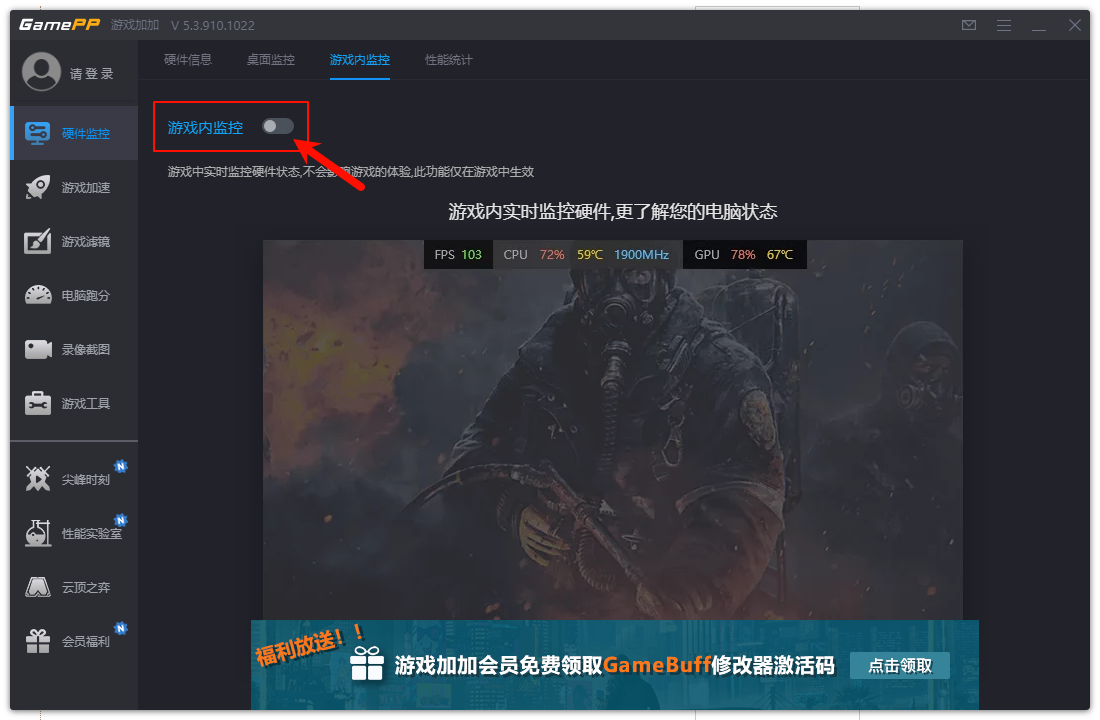The width and height of the screenshot is (1100, 720).
Task: Open the hamburger menu in title bar
Action: tap(1004, 25)
